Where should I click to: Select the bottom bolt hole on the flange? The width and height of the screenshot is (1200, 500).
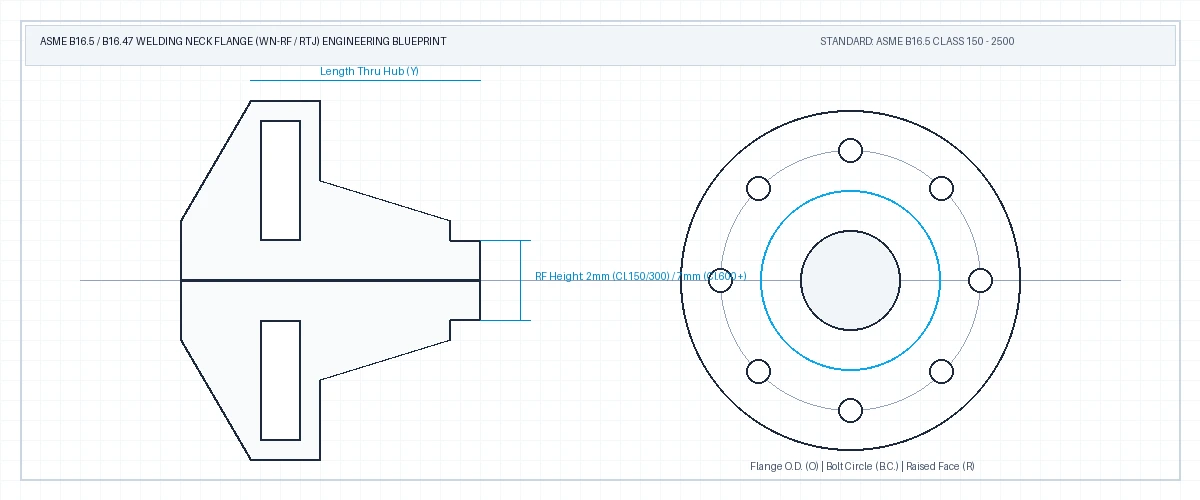pyautogui.click(x=850, y=410)
